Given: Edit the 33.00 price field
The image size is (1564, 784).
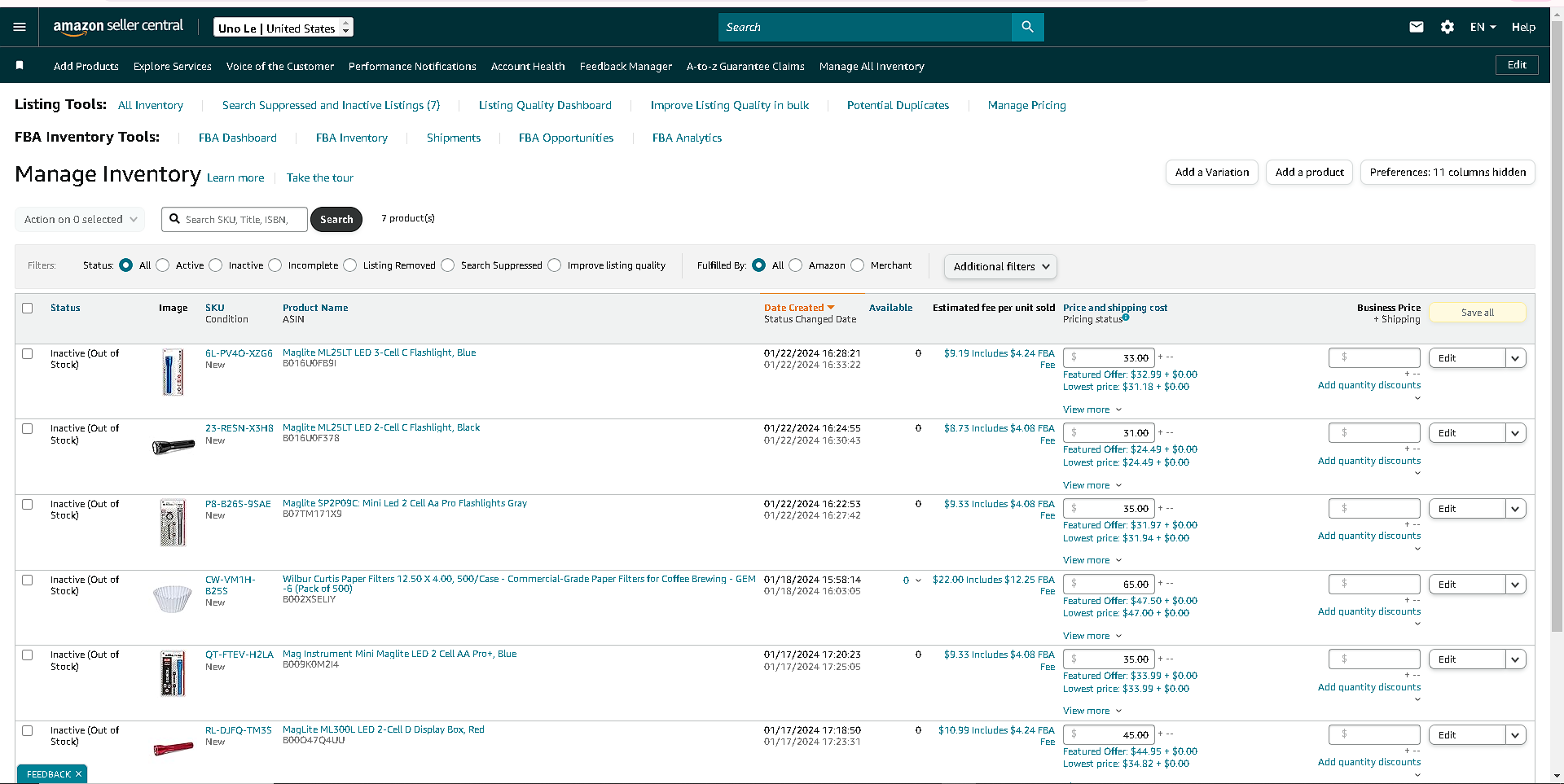Looking at the screenshot, I should pos(1109,358).
